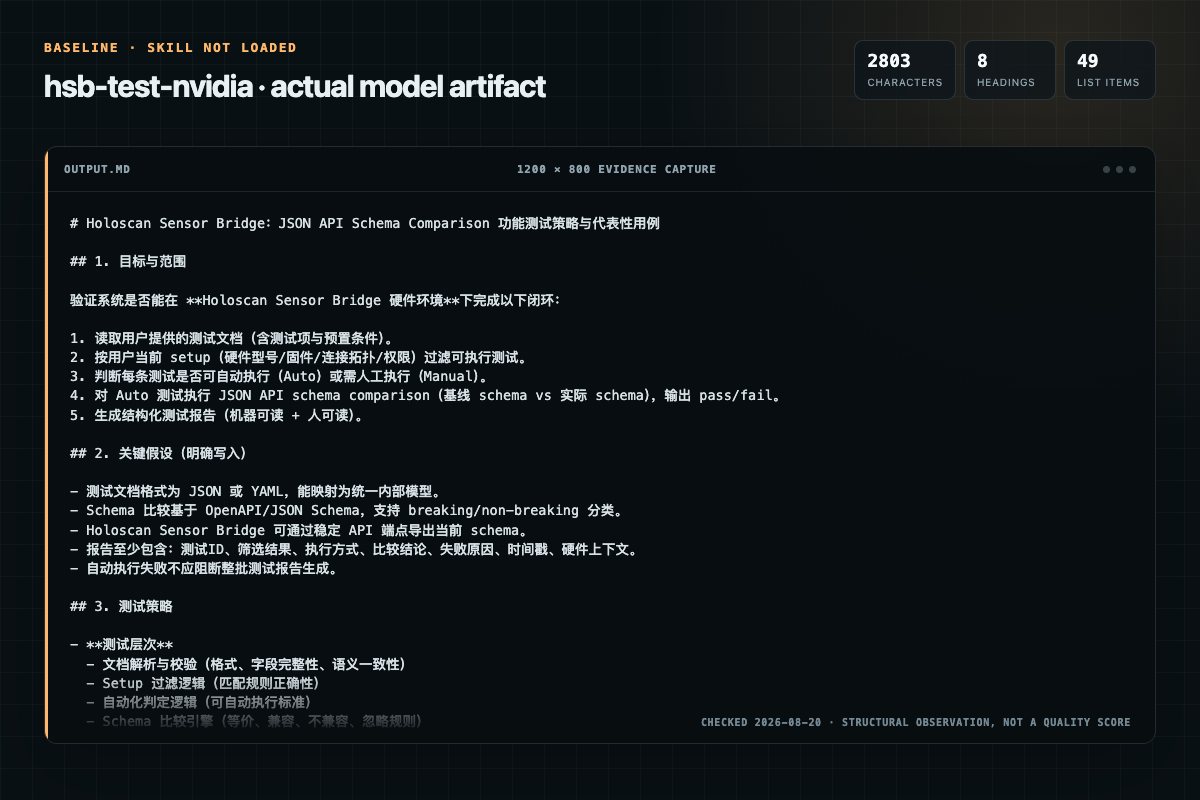
Task: Click the '## 2. 关键假设（明确写入）' heading
Action: pos(158,453)
